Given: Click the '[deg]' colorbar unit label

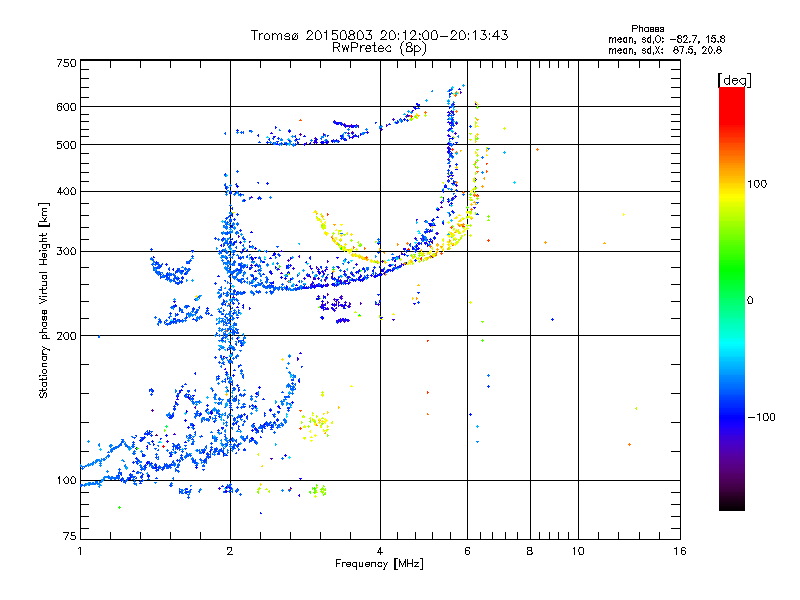Looking at the screenshot, I should (734, 80).
